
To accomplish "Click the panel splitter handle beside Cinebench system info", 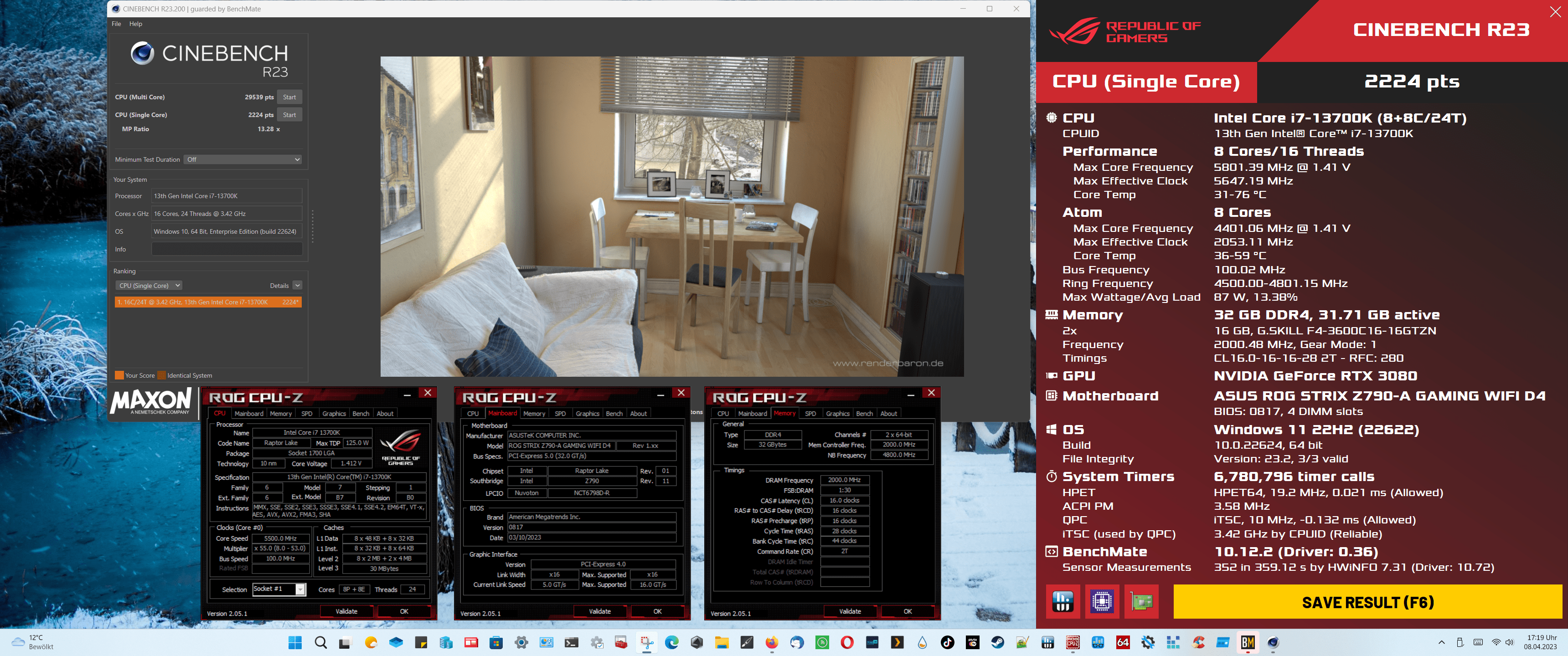I will [x=313, y=226].
